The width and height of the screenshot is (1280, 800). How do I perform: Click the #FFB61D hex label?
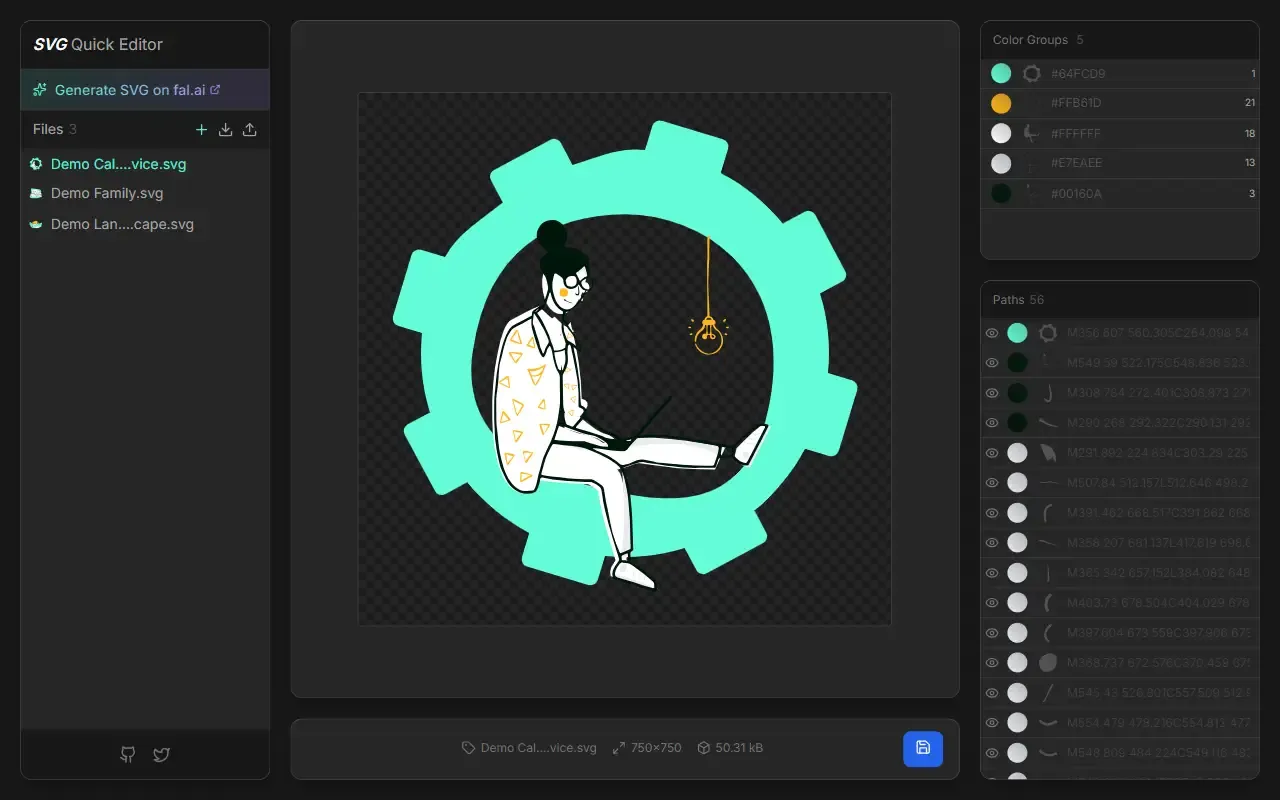(1076, 103)
